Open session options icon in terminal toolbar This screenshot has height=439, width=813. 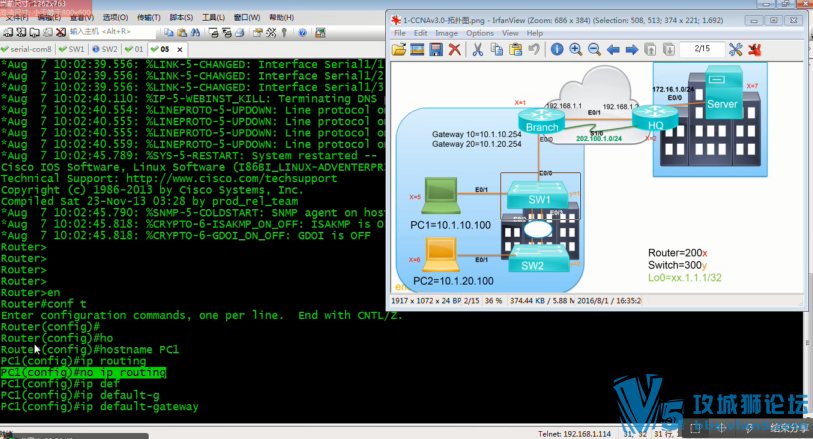(258, 33)
